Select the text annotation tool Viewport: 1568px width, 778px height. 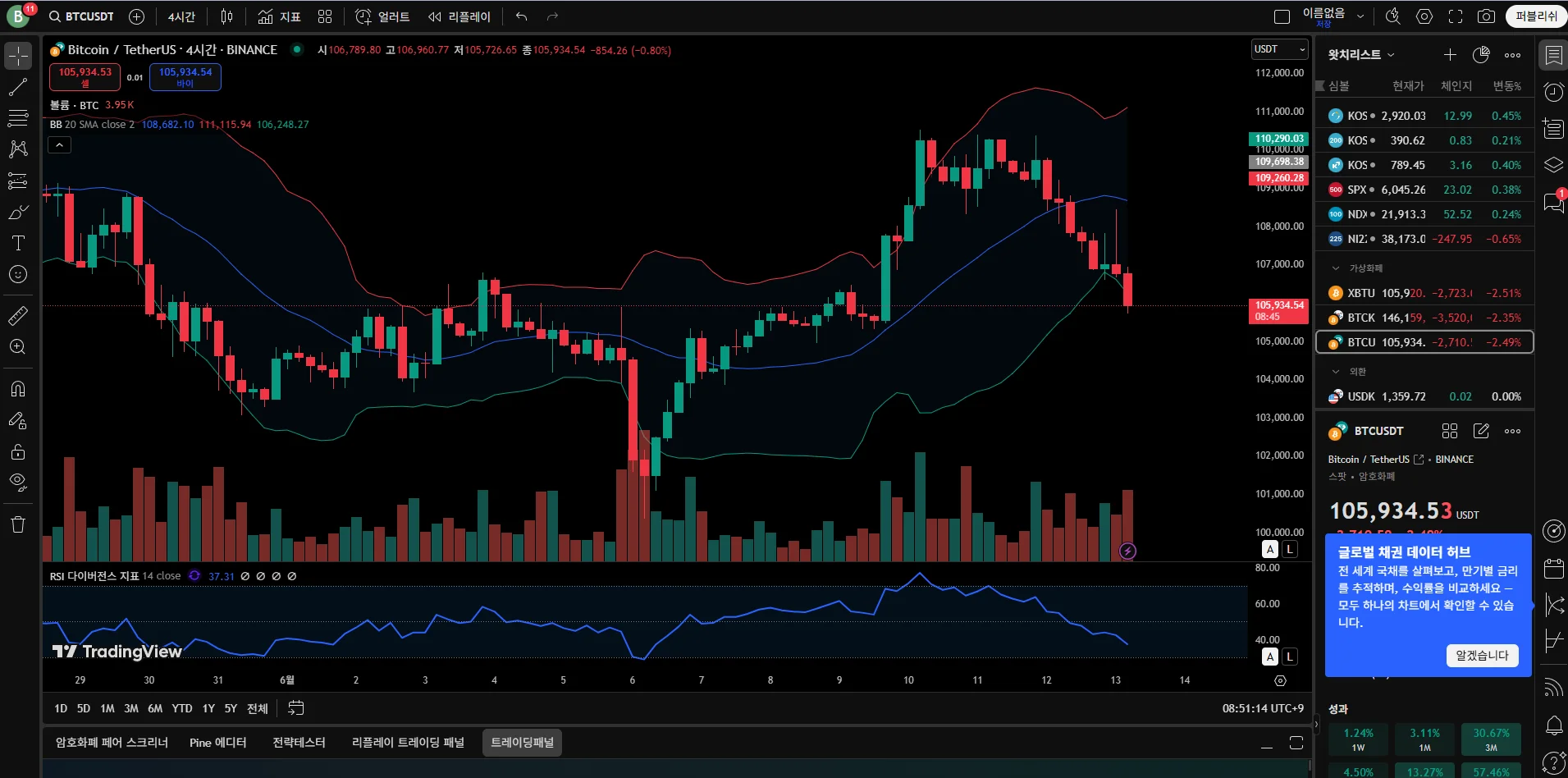[18, 243]
